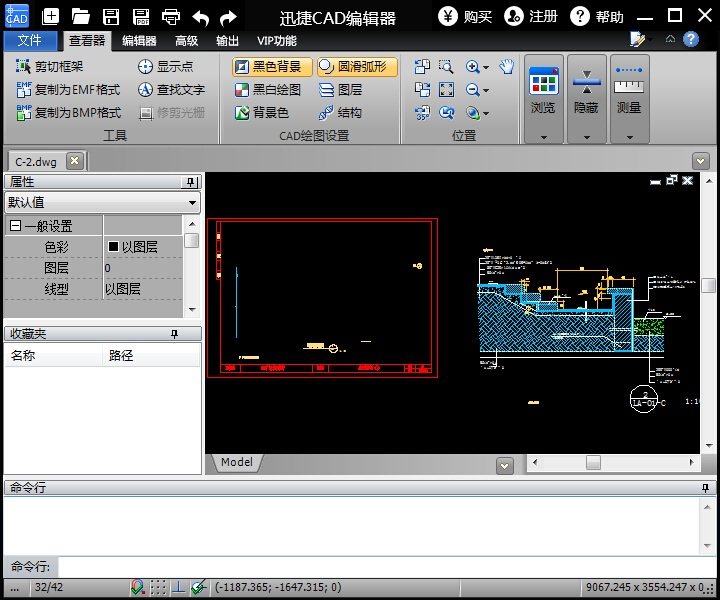The width and height of the screenshot is (720, 600).
Task: Select the pan hand tool
Action: tap(507, 67)
